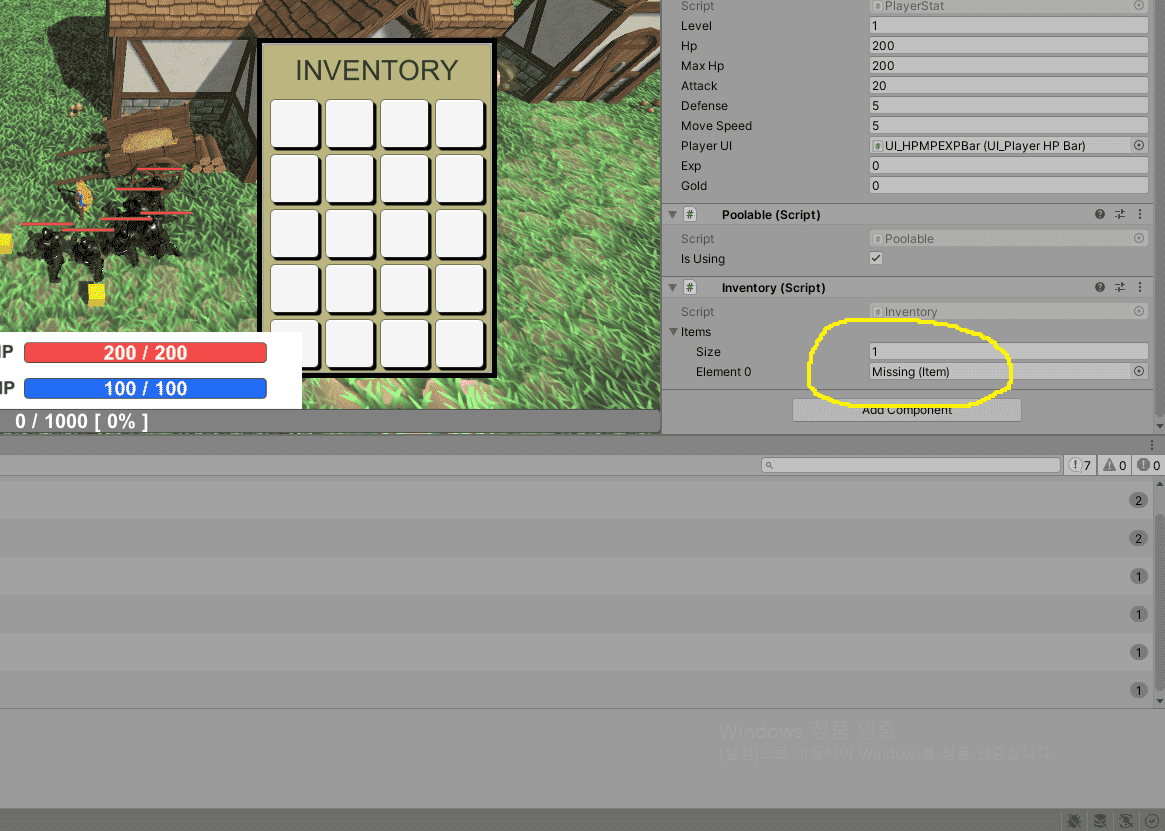Click the Player UI label
This screenshot has width=1165, height=831.
click(707, 146)
